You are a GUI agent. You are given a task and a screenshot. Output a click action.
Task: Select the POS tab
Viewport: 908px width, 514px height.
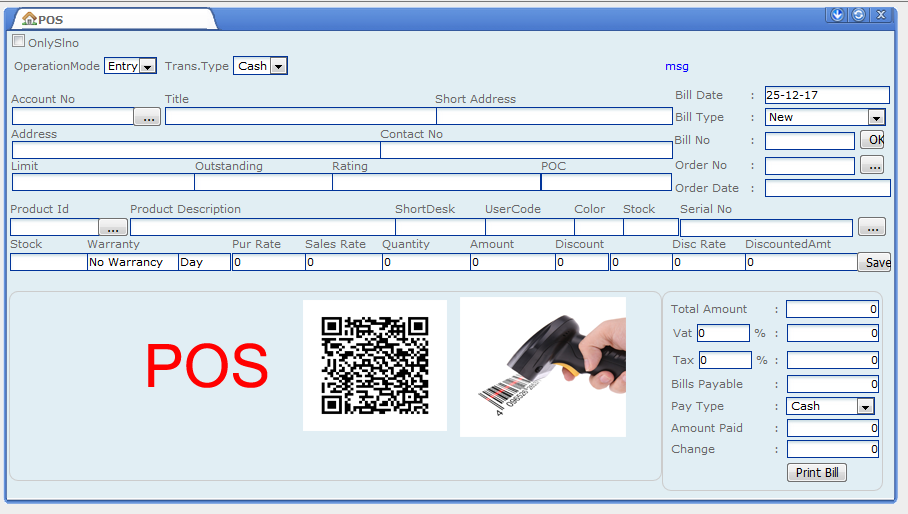tap(113, 19)
